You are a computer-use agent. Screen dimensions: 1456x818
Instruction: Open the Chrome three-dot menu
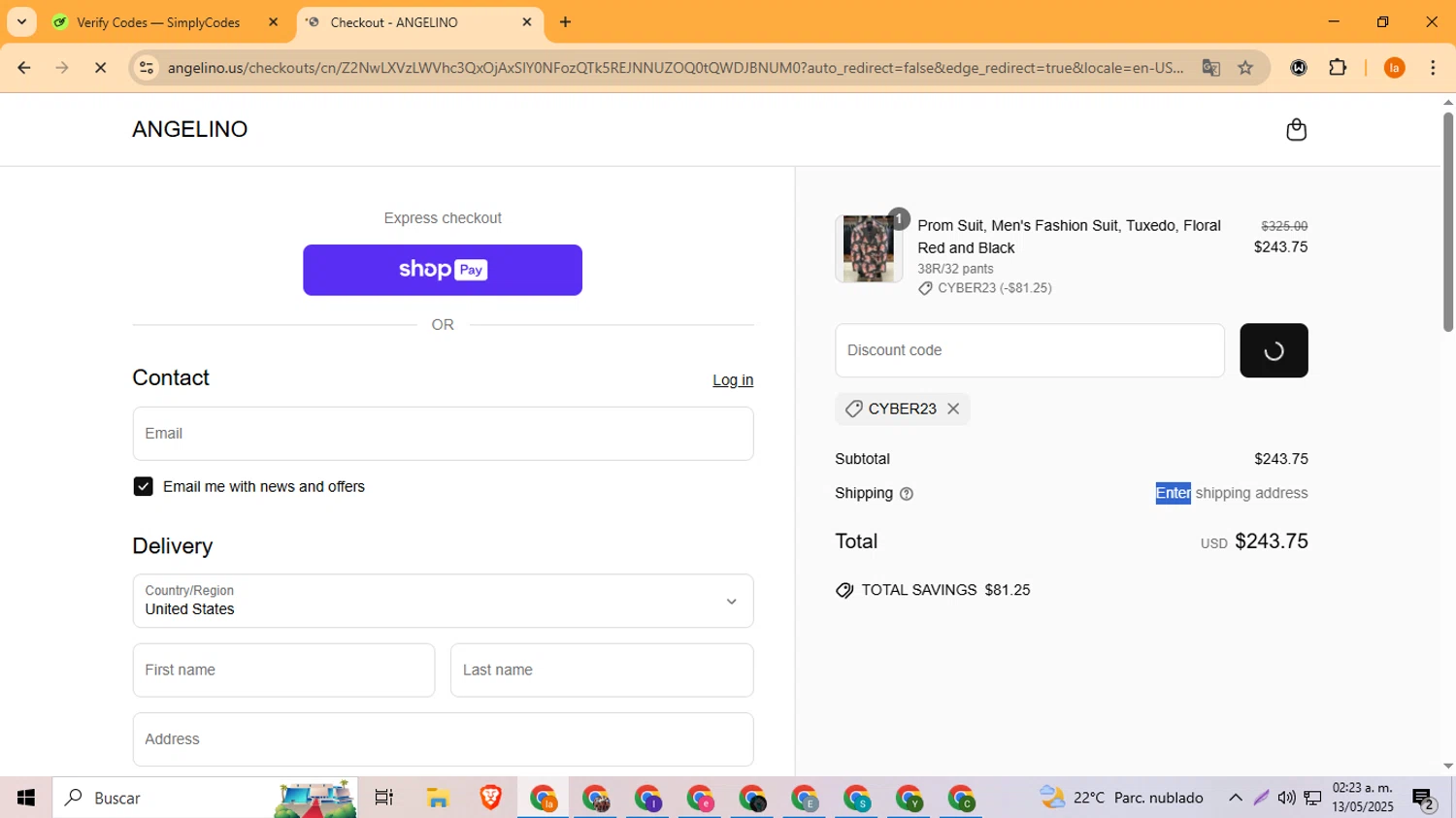[1433, 68]
